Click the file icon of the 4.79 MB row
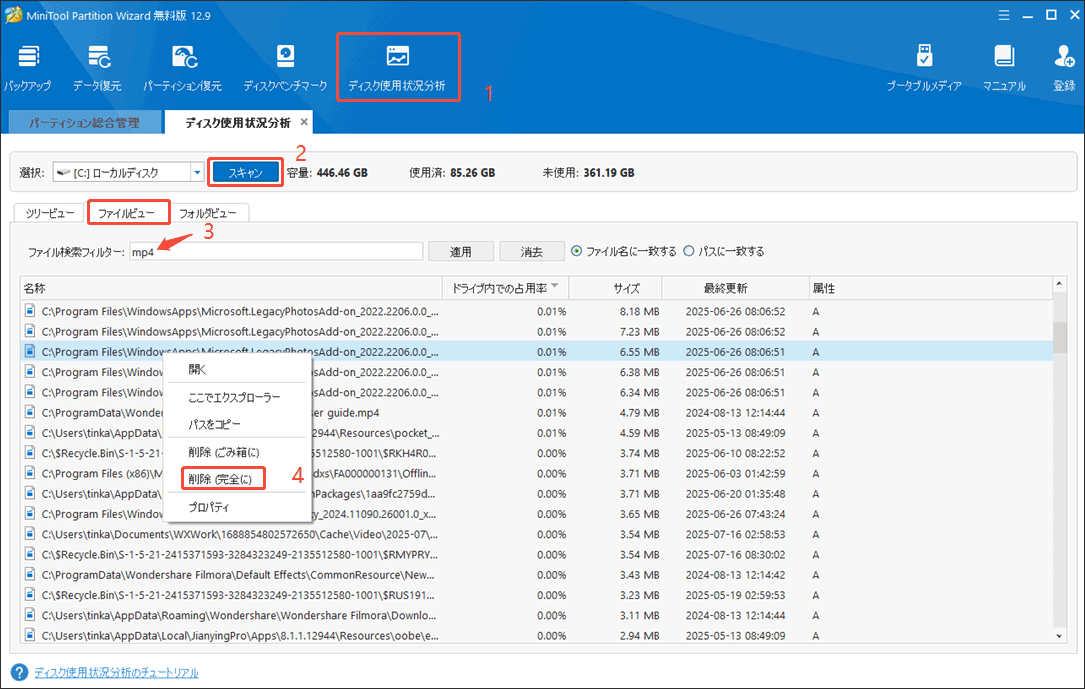Screen dimensions: 1085x689 [30, 412]
